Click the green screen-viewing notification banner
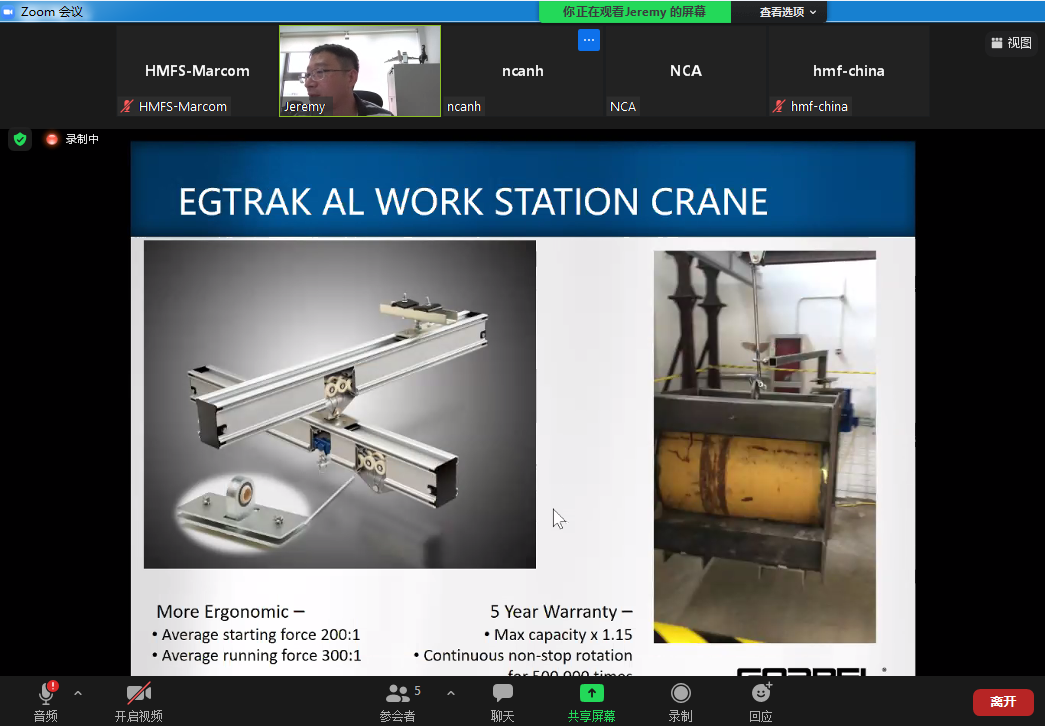Image resolution: width=1045 pixels, height=726 pixels. coord(634,12)
